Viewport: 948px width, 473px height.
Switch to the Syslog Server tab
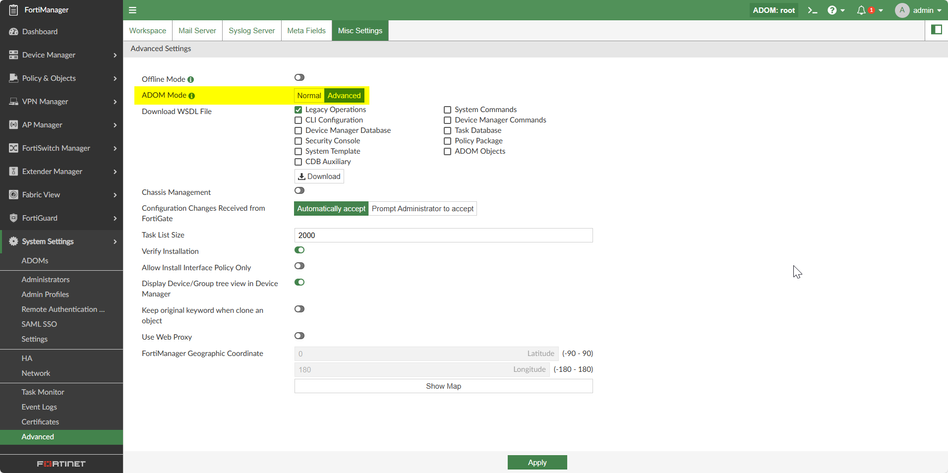[x=252, y=30]
